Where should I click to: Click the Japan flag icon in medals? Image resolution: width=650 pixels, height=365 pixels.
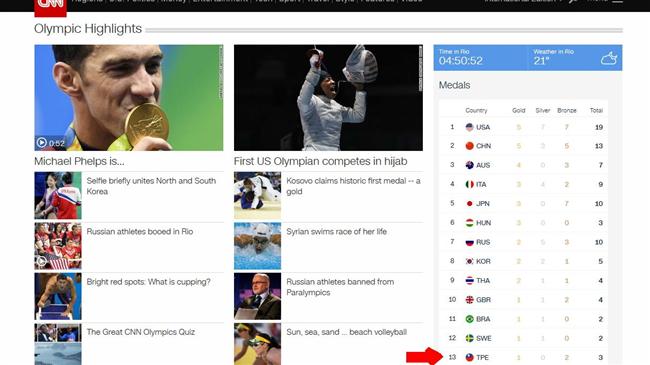point(469,204)
